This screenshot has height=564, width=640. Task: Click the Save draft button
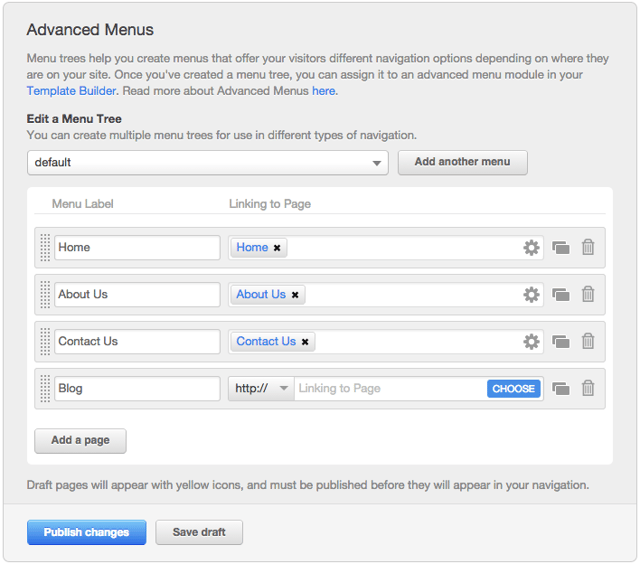point(199,532)
